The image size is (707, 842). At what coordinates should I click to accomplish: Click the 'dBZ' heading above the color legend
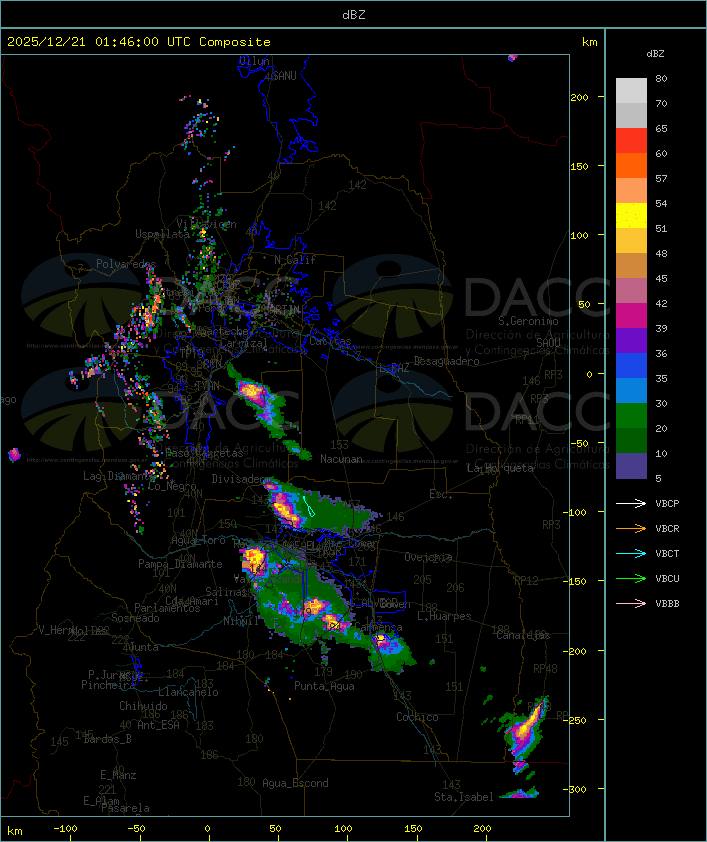pyautogui.click(x=655, y=54)
